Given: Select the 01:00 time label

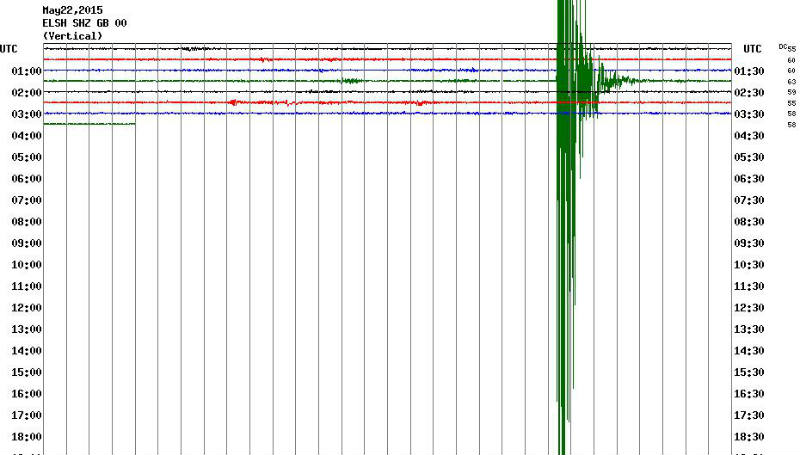Looking at the screenshot, I should coord(26,71).
